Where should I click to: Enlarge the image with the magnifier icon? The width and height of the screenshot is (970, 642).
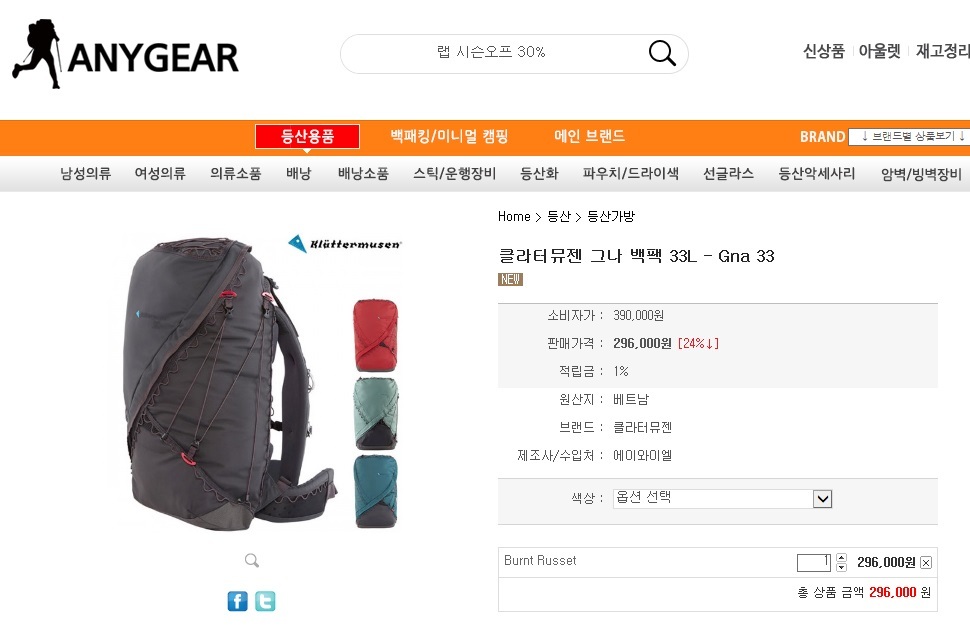pos(252,560)
